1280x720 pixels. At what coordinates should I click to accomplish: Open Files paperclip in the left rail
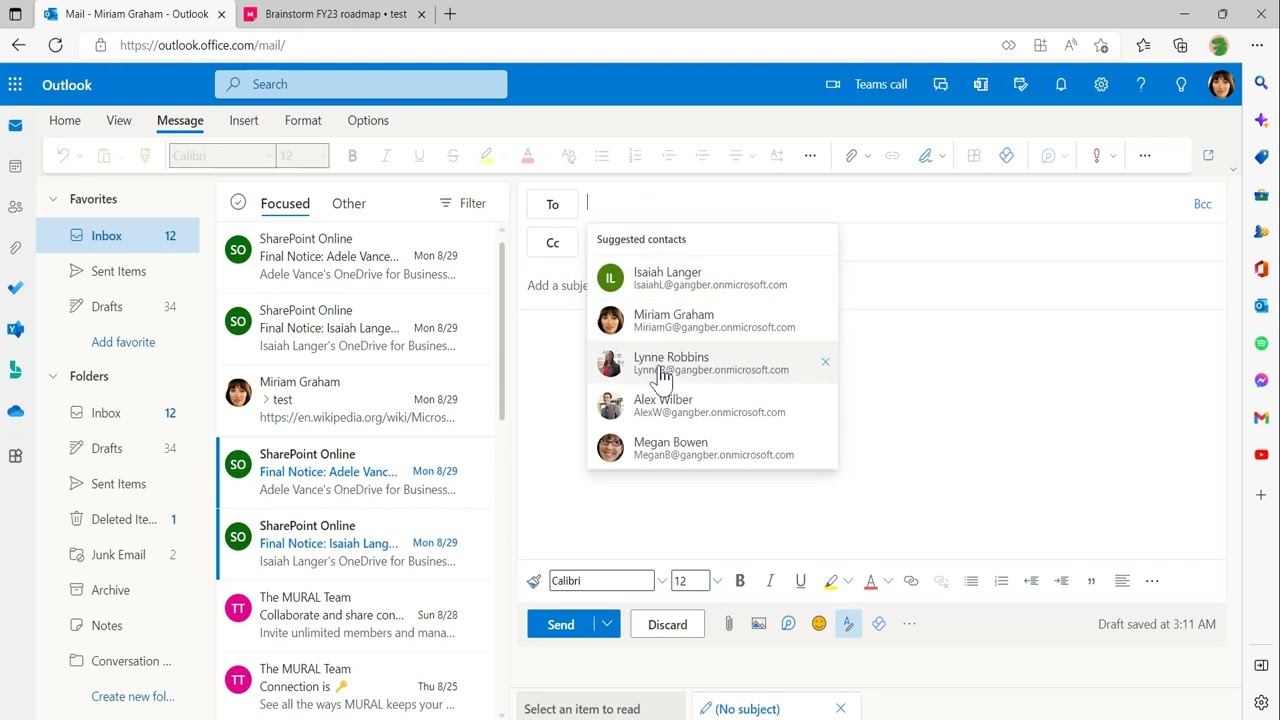click(15, 247)
